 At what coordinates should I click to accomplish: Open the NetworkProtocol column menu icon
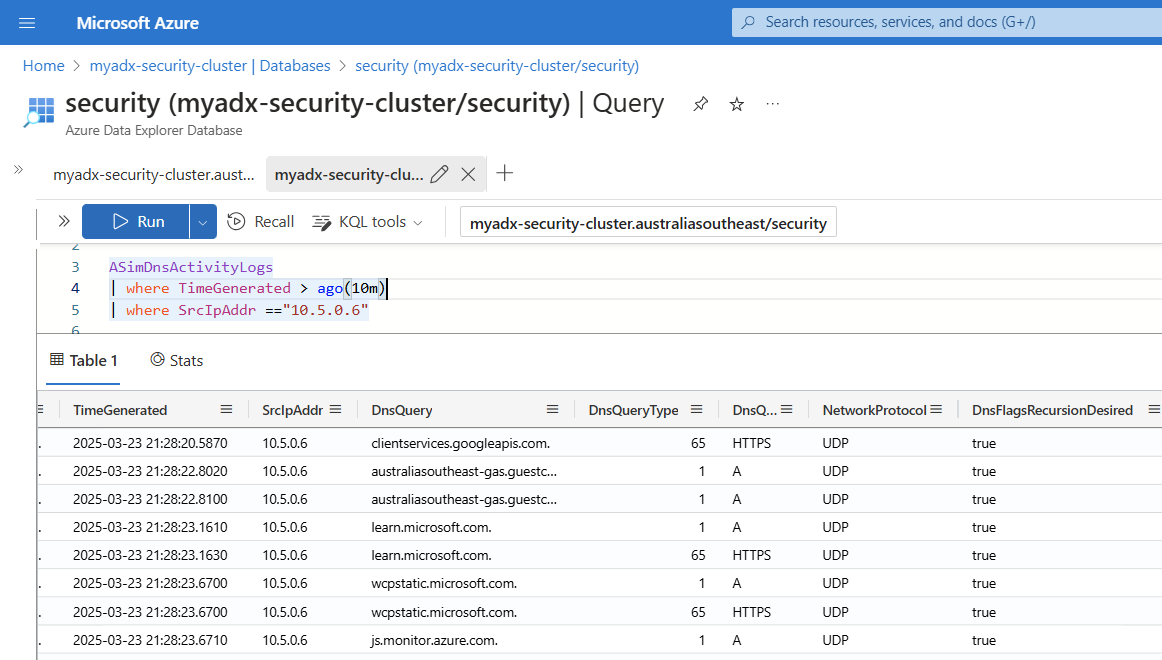point(936,410)
